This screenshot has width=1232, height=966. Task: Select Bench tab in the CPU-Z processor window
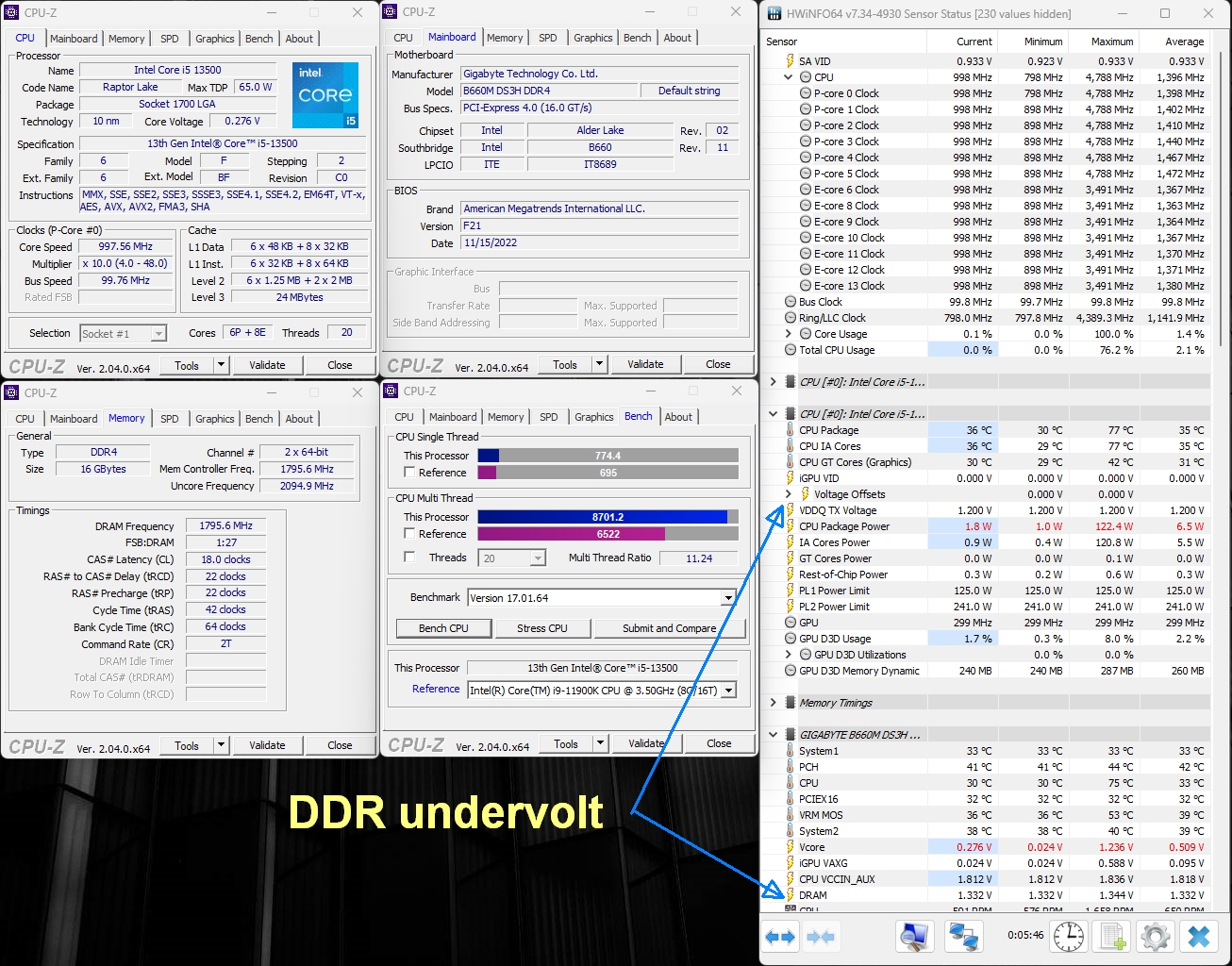click(259, 39)
